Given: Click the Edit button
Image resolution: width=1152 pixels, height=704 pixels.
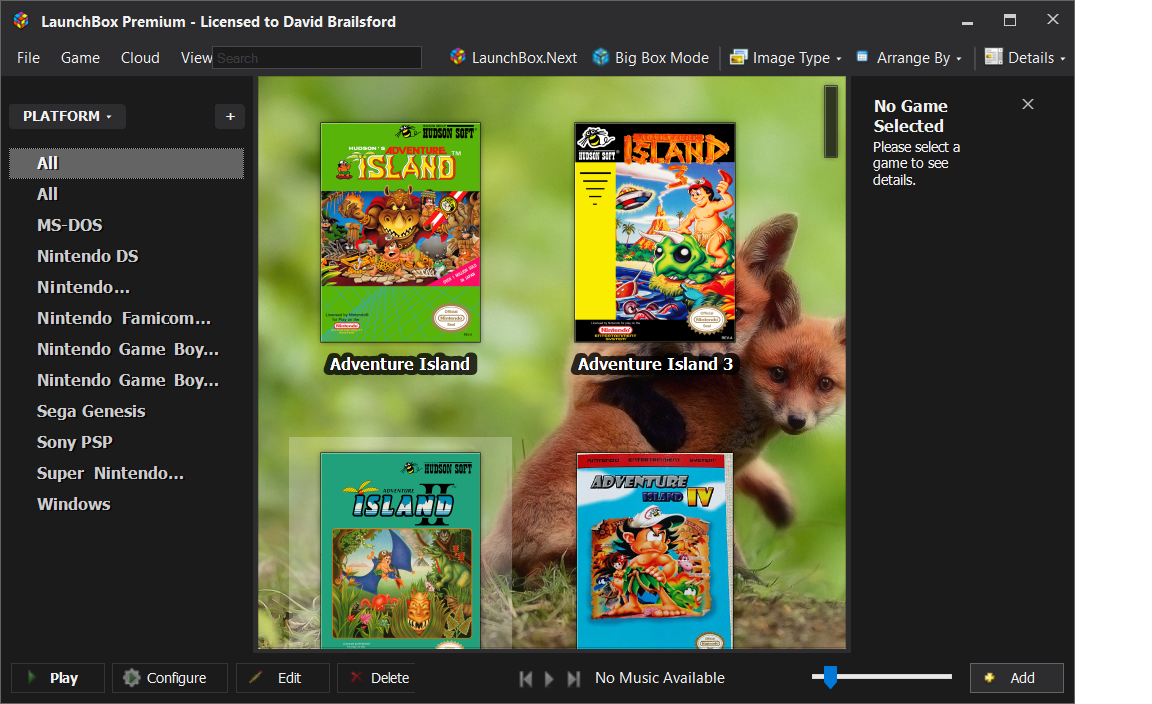Looking at the screenshot, I should [283, 678].
